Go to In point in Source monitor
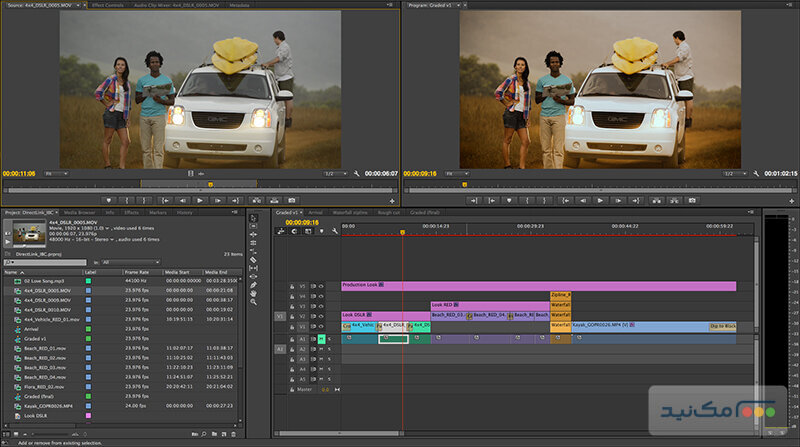The image size is (800, 447). coord(164,201)
